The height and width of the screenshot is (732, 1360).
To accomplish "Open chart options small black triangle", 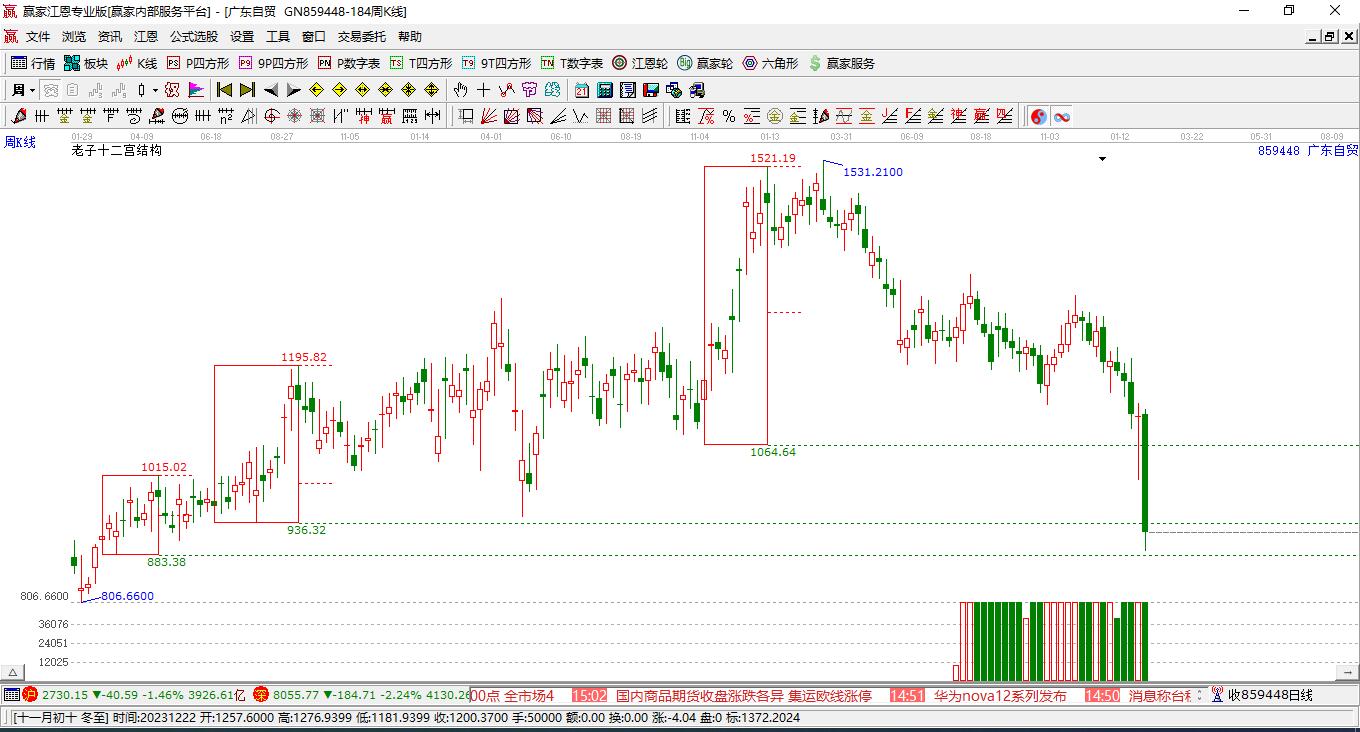I will pyautogui.click(x=1103, y=158).
